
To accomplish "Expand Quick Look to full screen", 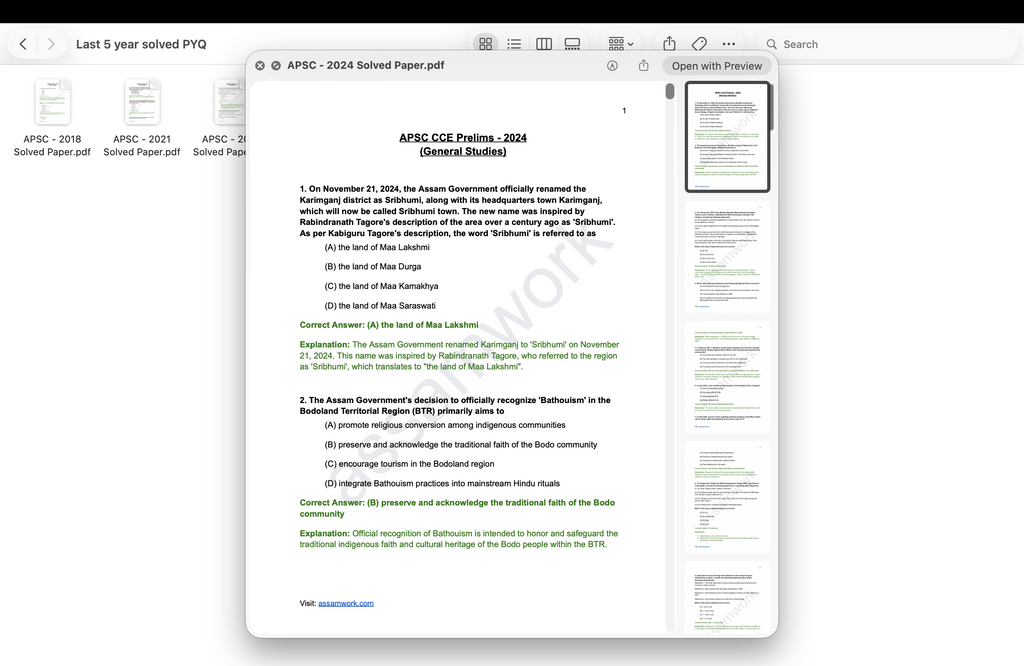I will click(276, 65).
